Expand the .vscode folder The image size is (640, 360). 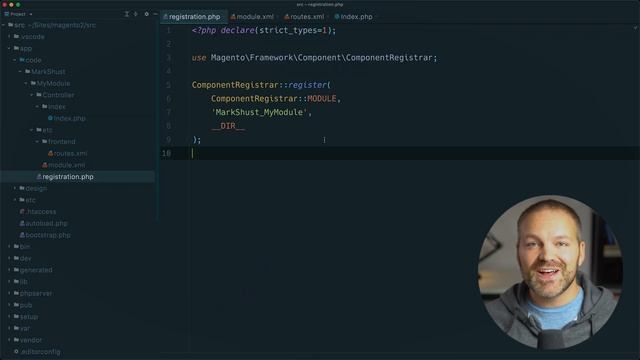click(x=9, y=37)
